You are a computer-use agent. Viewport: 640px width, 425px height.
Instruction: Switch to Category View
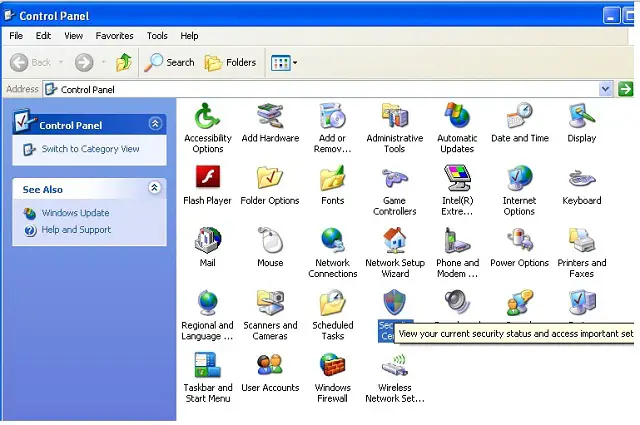point(90,149)
